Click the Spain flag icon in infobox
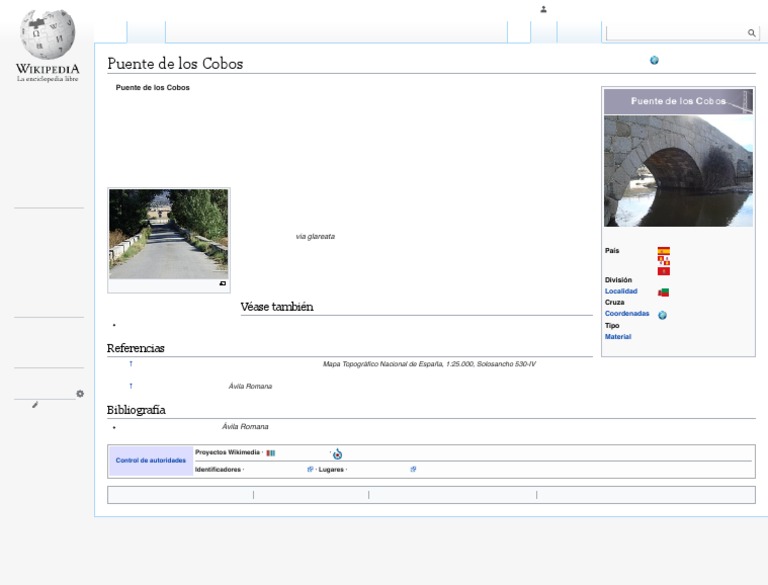This screenshot has height=585, width=768. click(x=663, y=251)
